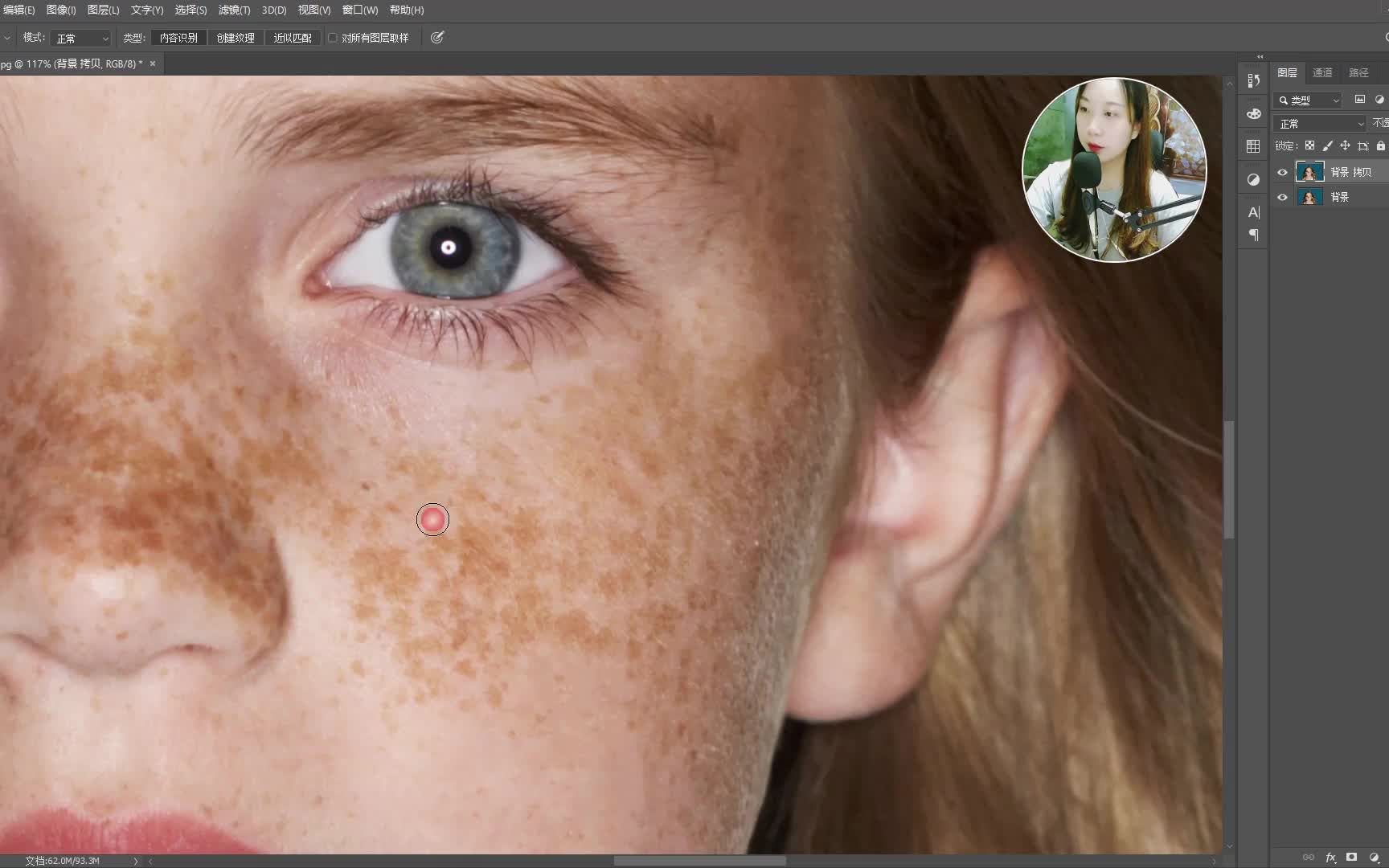Viewport: 1389px width, 868px height.
Task: Open the 图层(L) menu
Action: pos(103,10)
